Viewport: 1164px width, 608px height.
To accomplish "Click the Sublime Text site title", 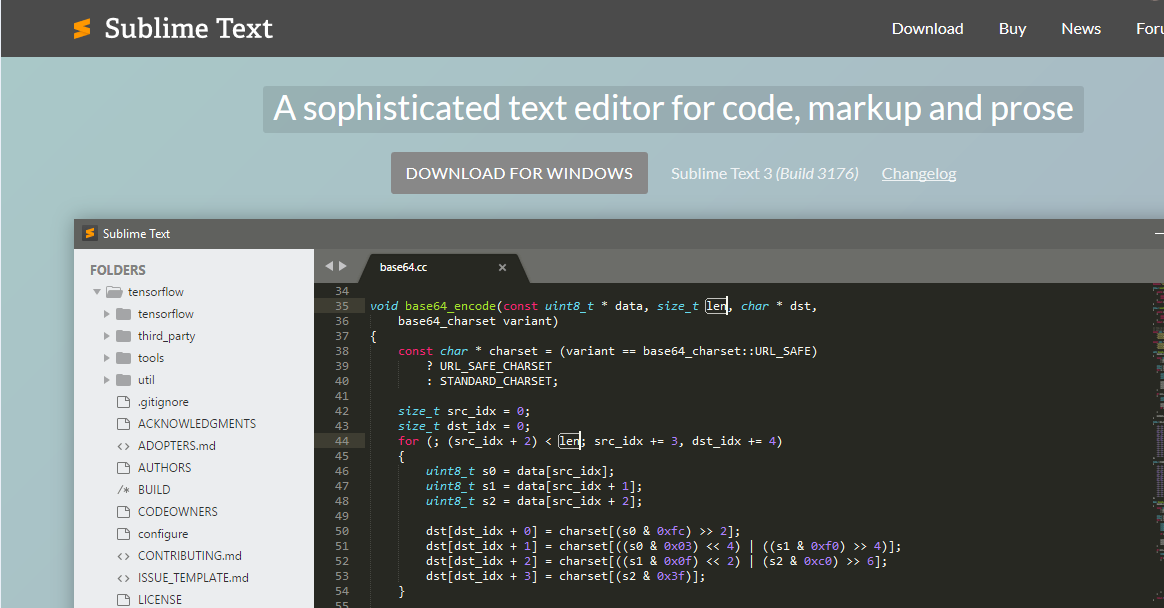I will (189, 29).
